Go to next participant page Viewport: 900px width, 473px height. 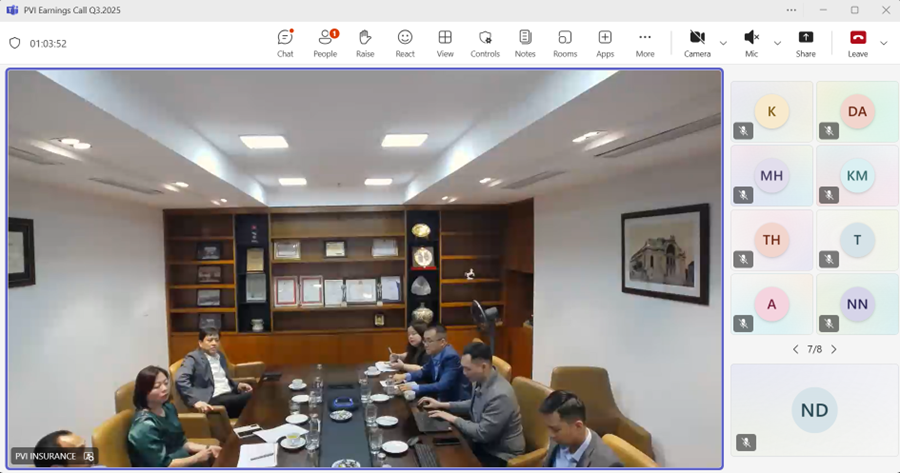[834, 349]
